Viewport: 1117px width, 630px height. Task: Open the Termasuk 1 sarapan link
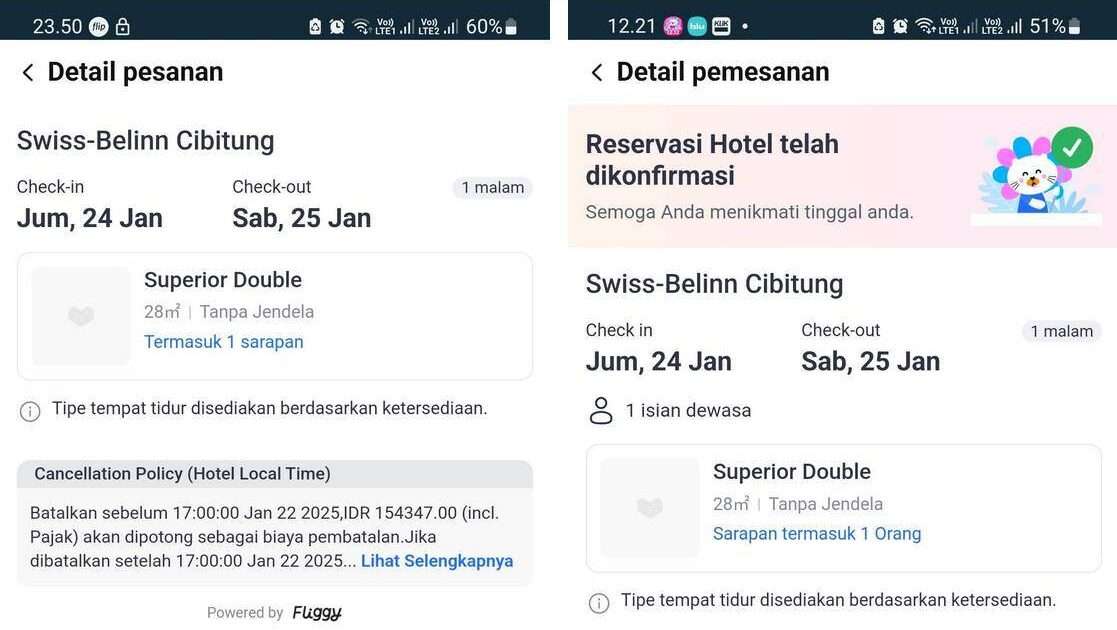tap(224, 342)
